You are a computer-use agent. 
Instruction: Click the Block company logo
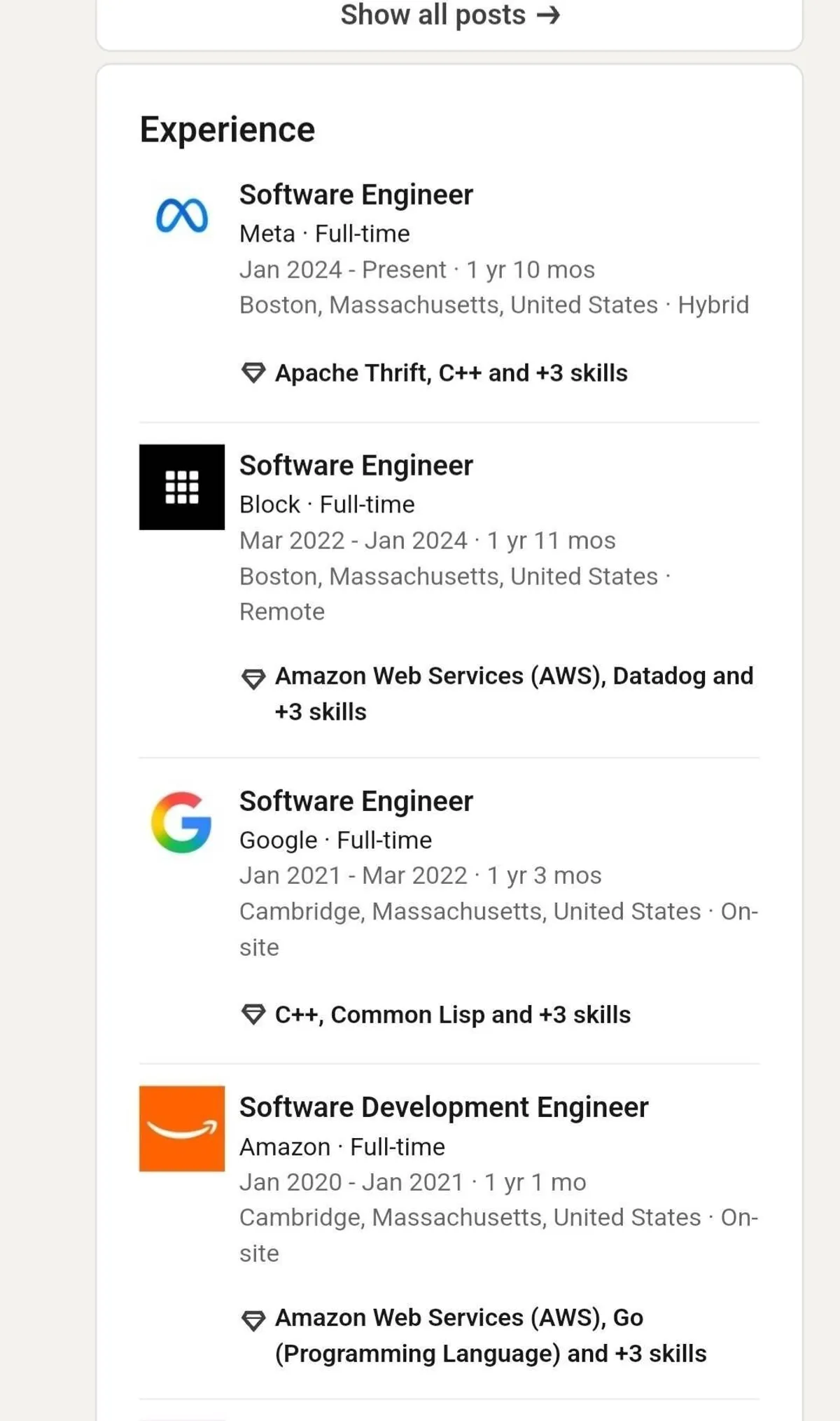pos(181,487)
